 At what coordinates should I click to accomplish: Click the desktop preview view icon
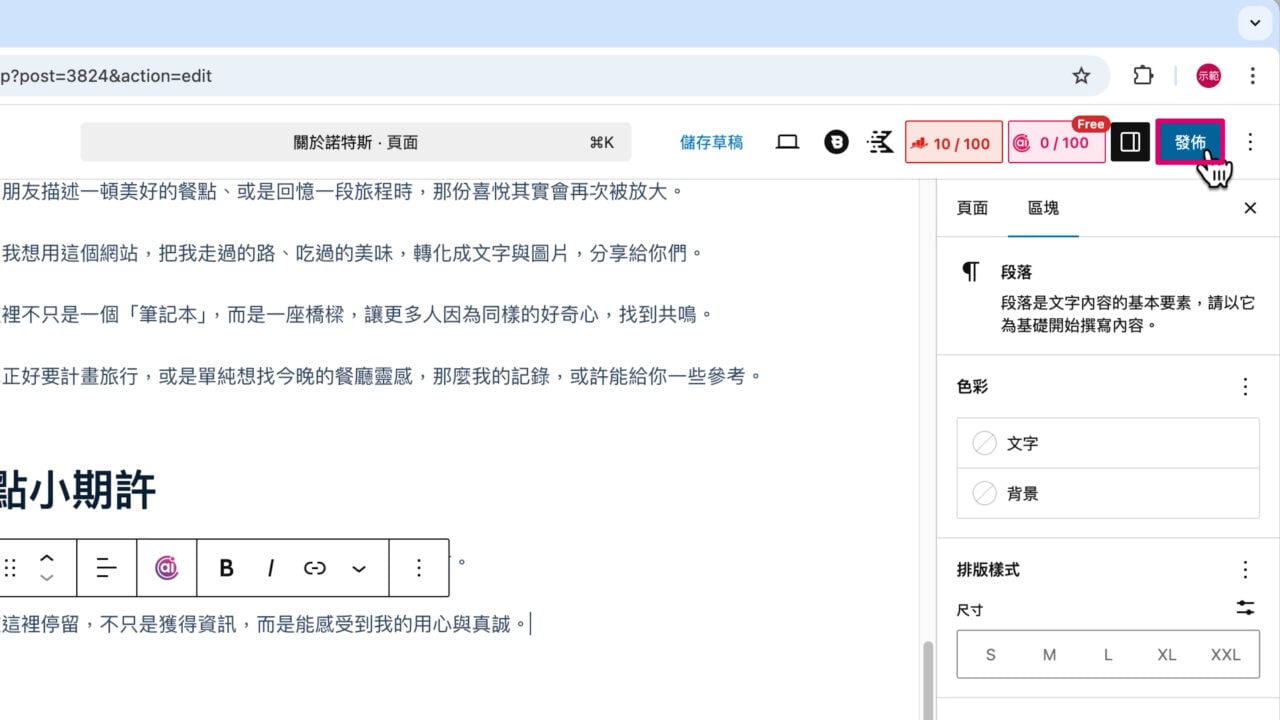pos(787,143)
